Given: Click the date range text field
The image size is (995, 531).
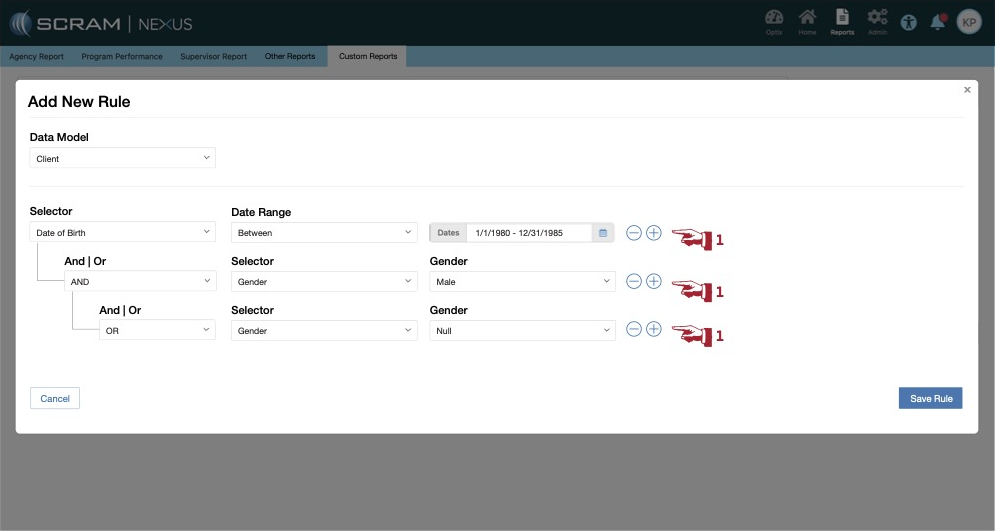Looking at the screenshot, I should click(528, 233).
